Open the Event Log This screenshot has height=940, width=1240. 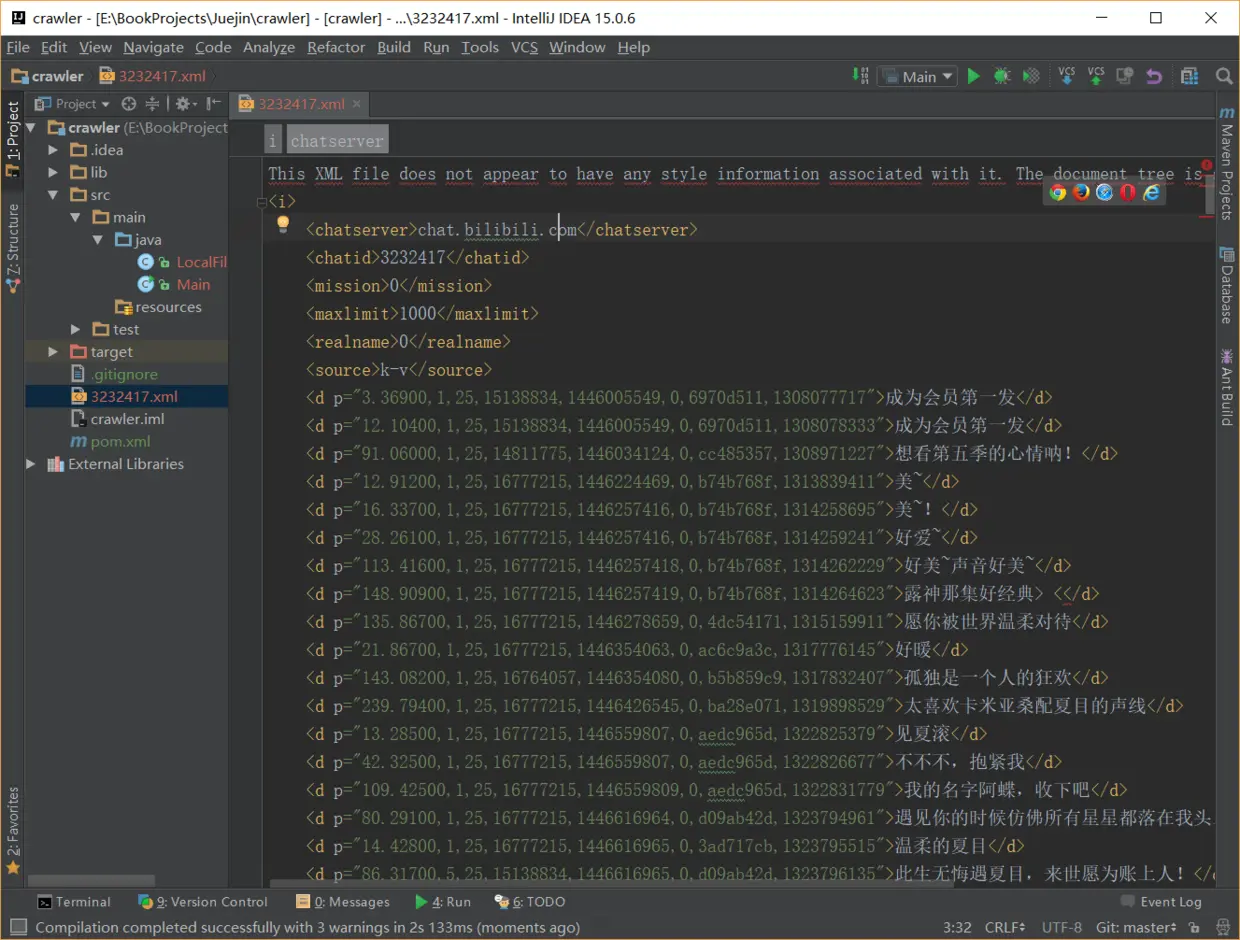[1162, 901]
